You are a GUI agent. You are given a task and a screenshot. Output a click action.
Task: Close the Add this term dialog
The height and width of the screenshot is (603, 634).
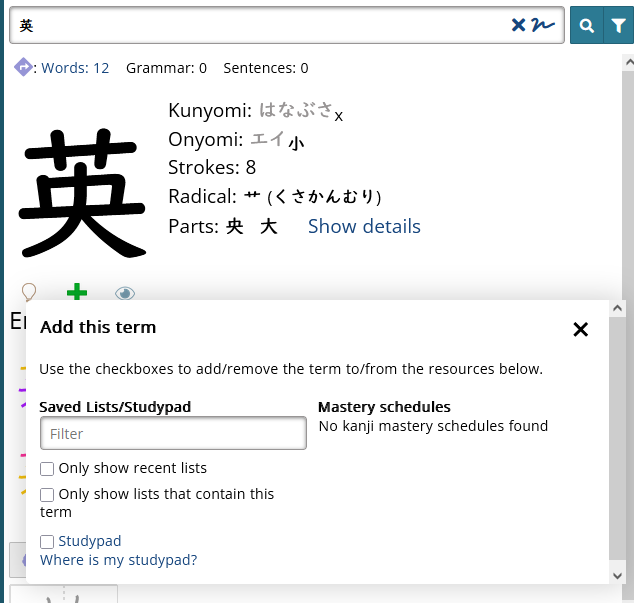tap(581, 329)
